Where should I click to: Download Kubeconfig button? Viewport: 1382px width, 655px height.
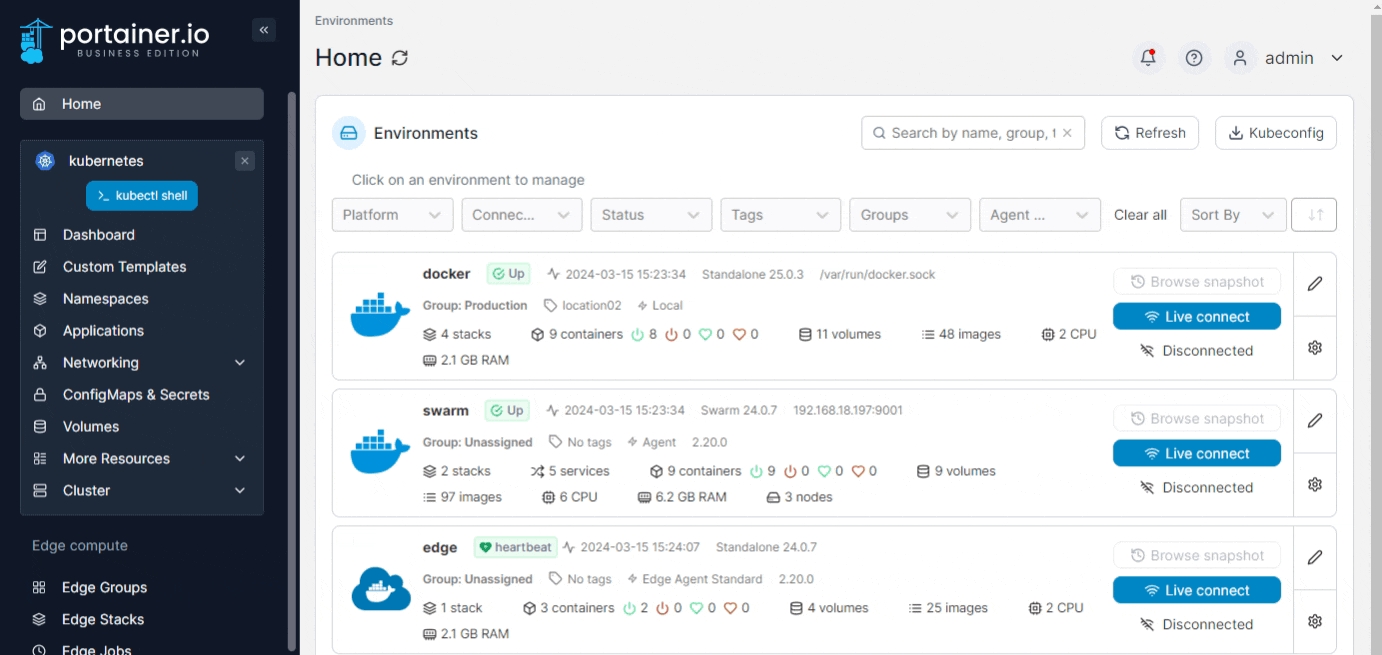(x=1275, y=133)
